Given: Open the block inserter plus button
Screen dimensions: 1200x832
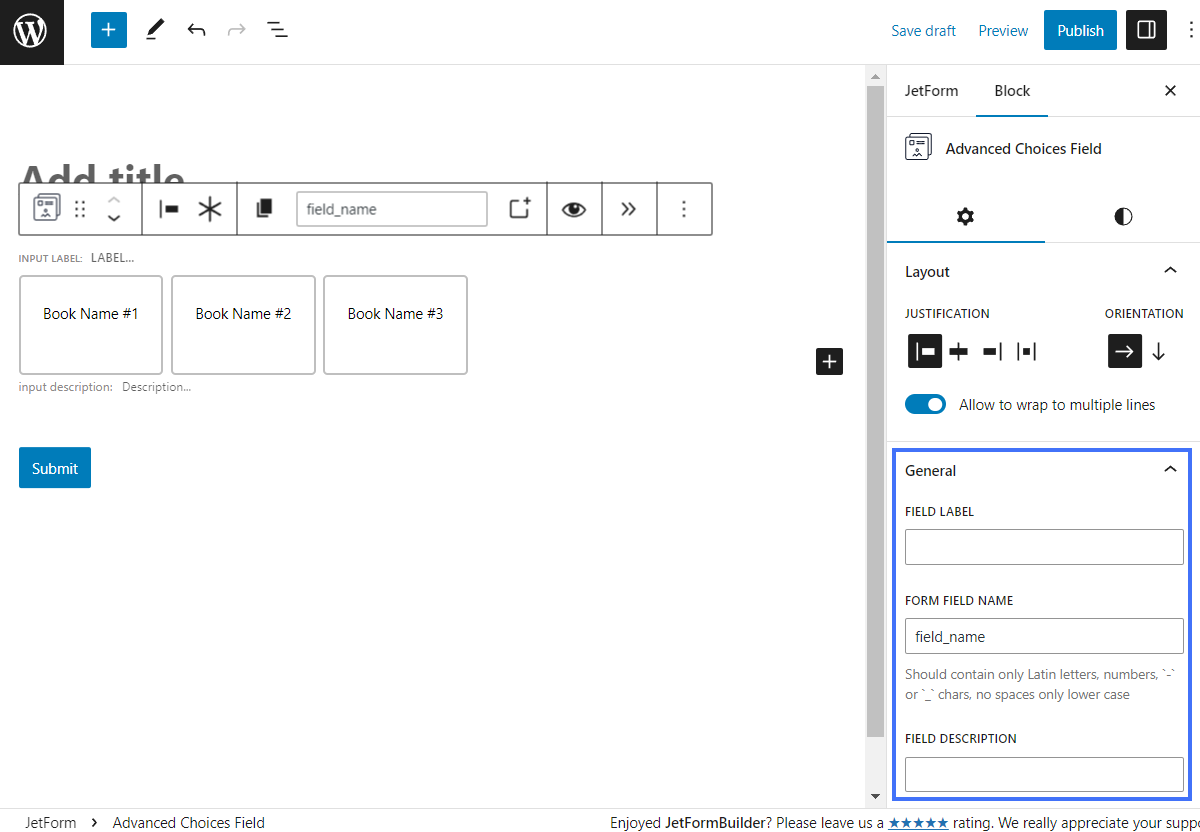Looking at the screenshot, I should [109, 30].
